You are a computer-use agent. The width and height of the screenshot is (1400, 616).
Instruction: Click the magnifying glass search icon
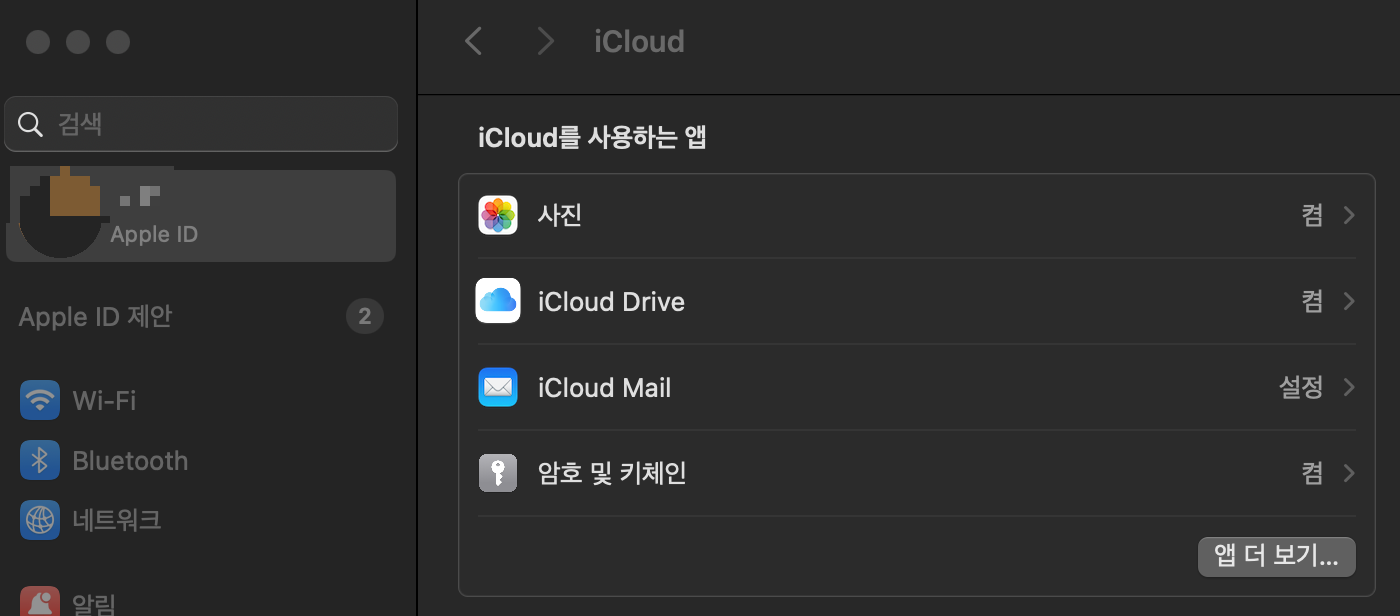31,124
